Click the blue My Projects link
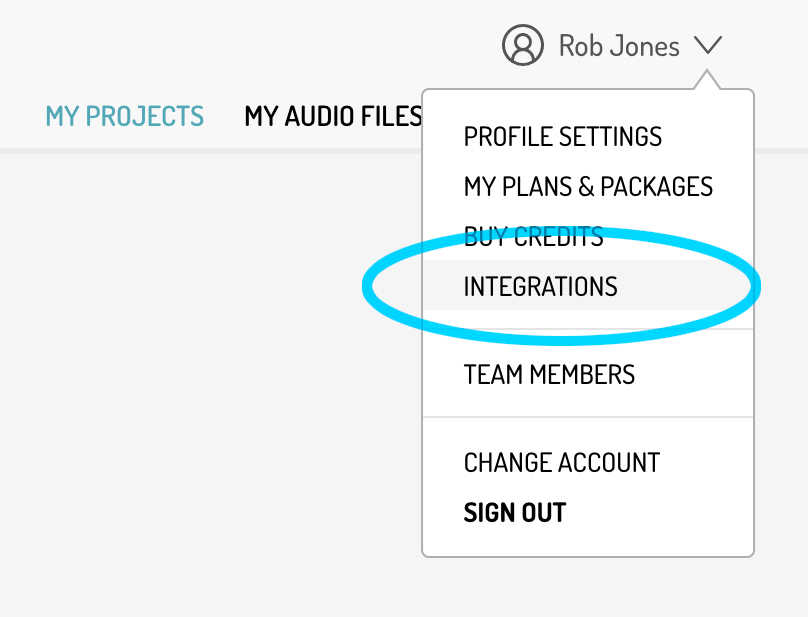Viewport: 808px width, 617px height. click(x=125, y=115)
